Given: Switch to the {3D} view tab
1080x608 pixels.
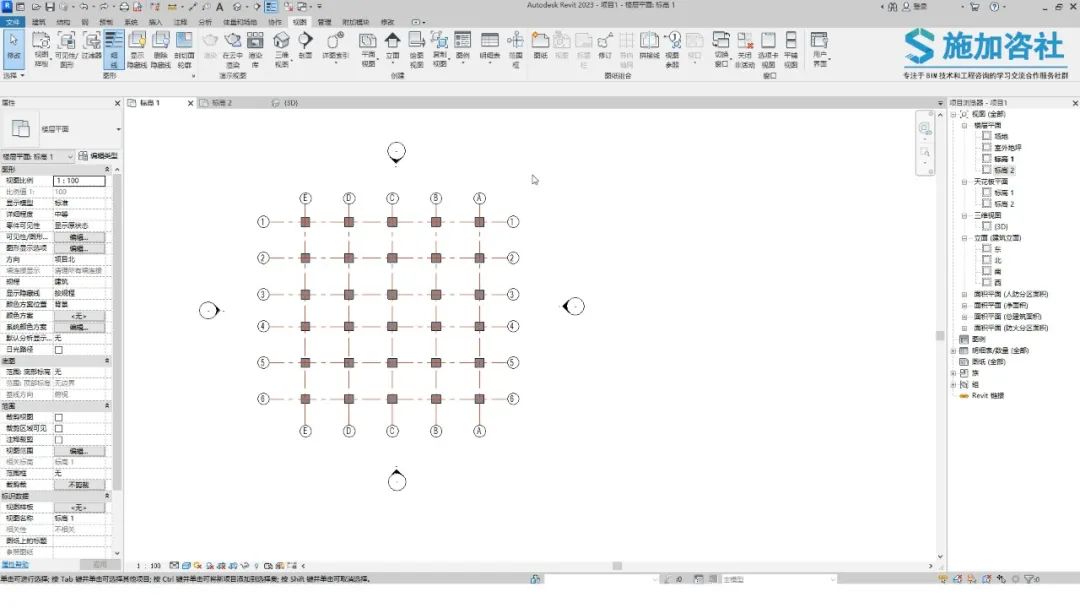Looking at the screenshot, I should tap(291, 103).
